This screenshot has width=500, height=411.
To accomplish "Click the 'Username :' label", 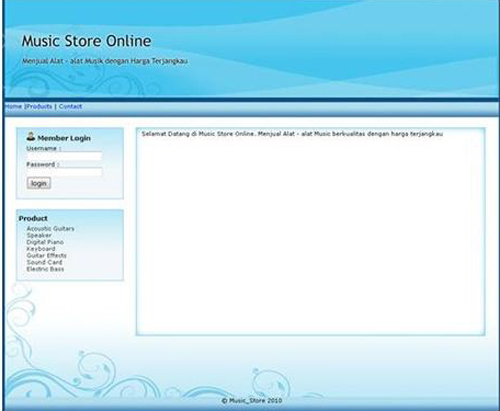I will 44,148.
